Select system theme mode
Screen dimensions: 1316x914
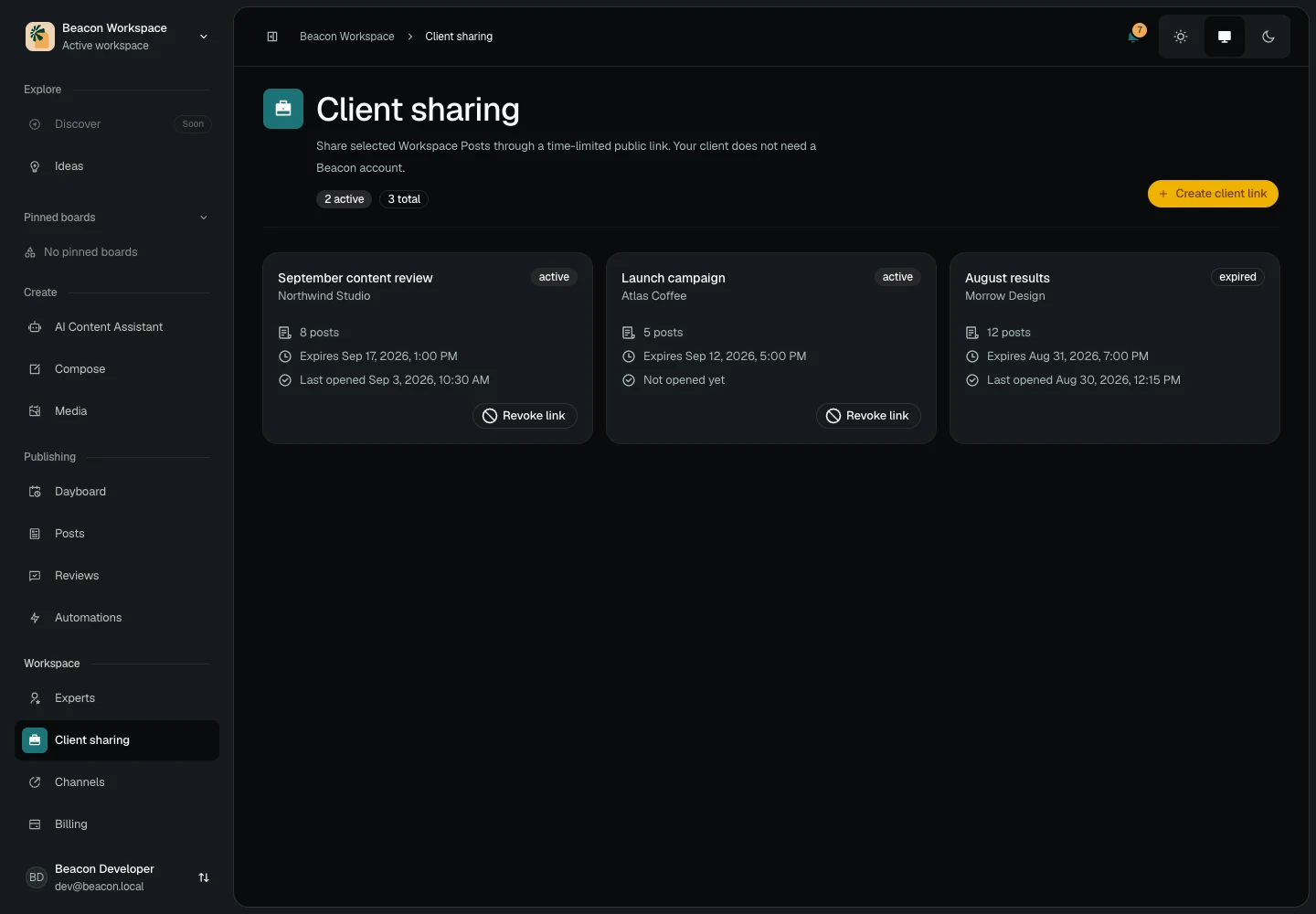1225,37
